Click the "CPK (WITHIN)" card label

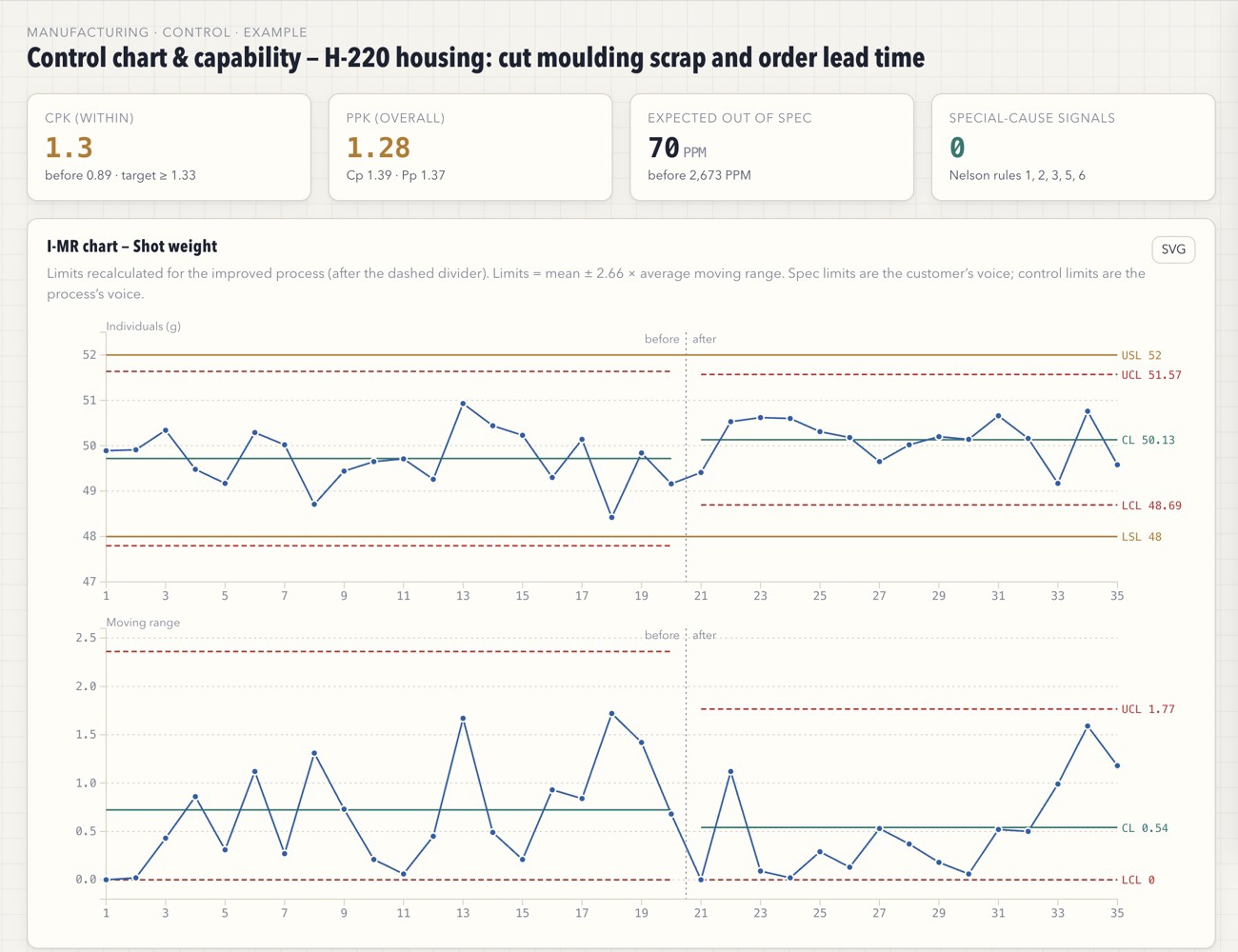point(90,118)
